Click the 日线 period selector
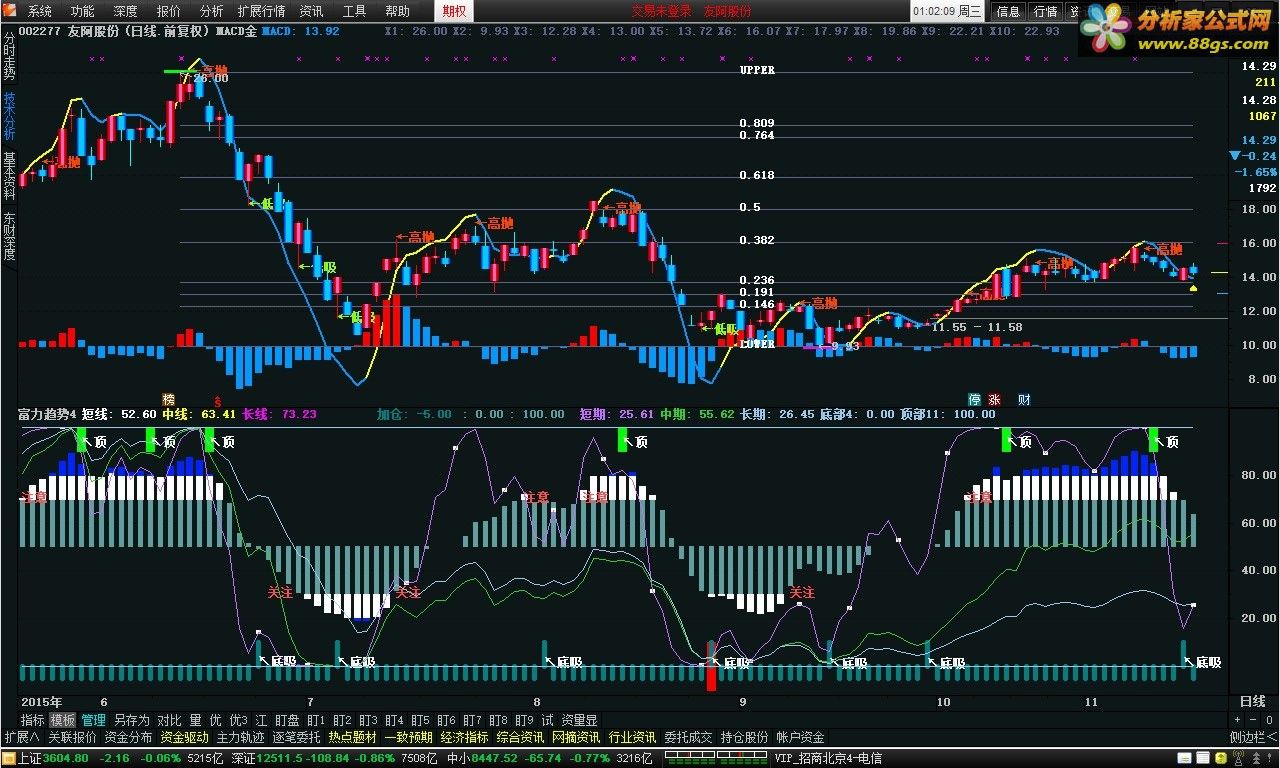The height and width of the screenshot is (768, 1280). point(1252,702)
